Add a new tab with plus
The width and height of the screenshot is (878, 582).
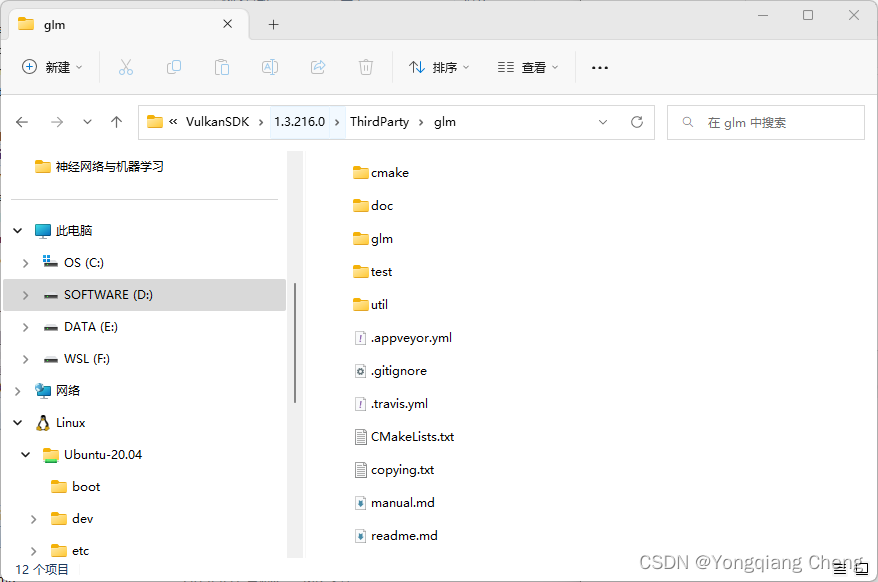pyautogui.click(x=273, y=25)
